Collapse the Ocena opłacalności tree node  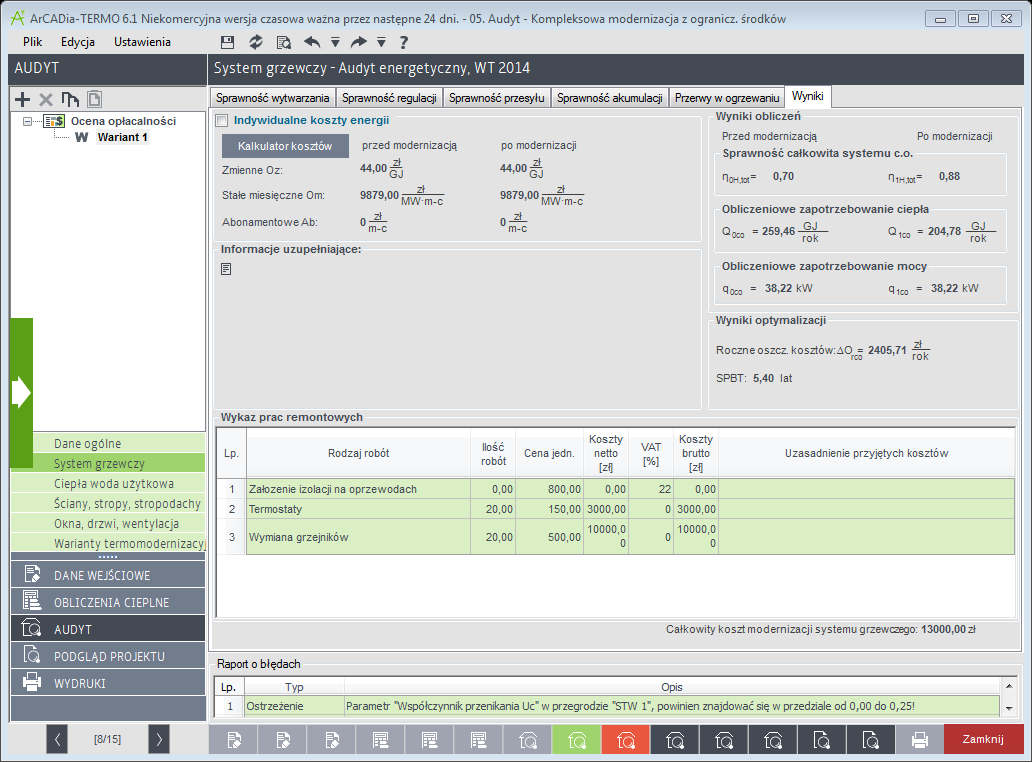pos(28,121)
